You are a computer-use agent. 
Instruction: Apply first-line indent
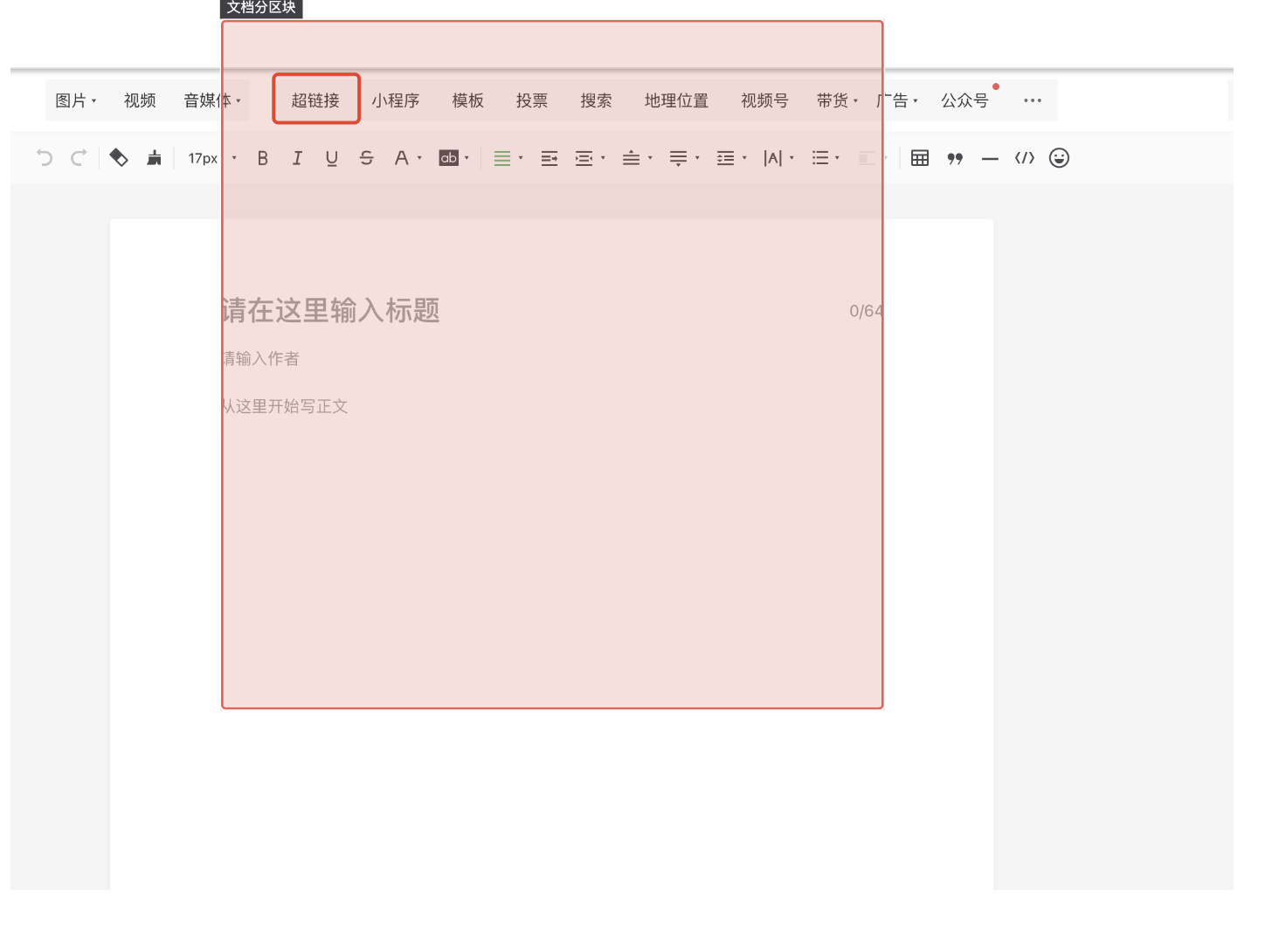[550, 158]
